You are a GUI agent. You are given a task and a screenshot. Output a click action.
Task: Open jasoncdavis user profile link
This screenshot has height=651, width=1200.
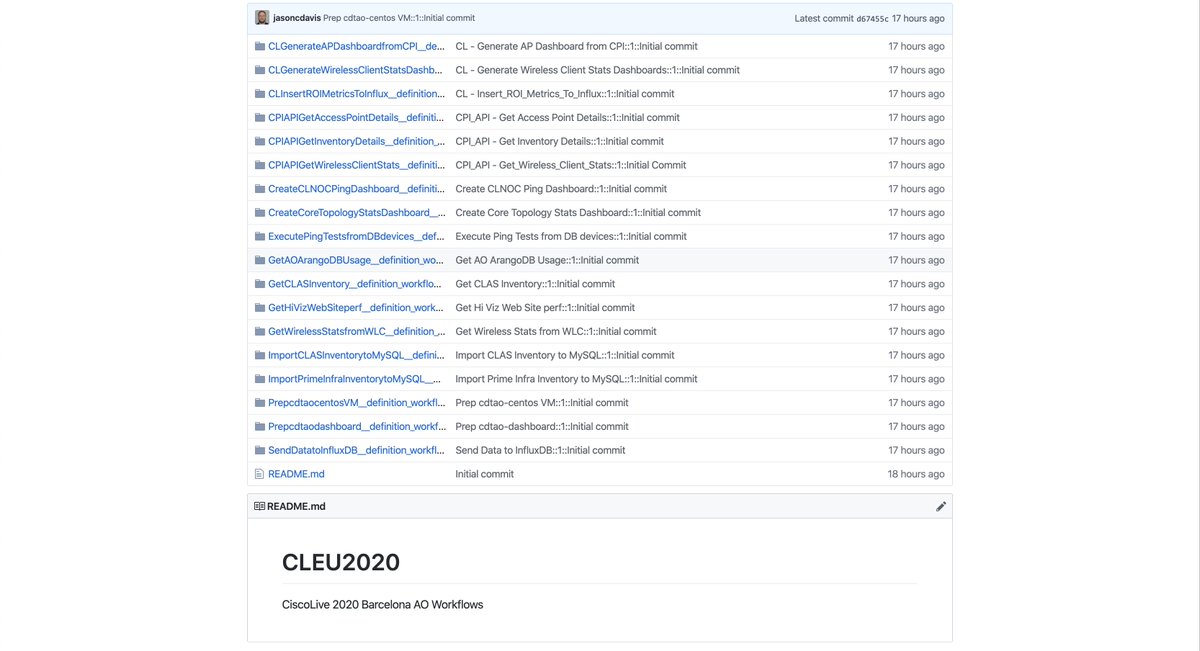(297, 18)
